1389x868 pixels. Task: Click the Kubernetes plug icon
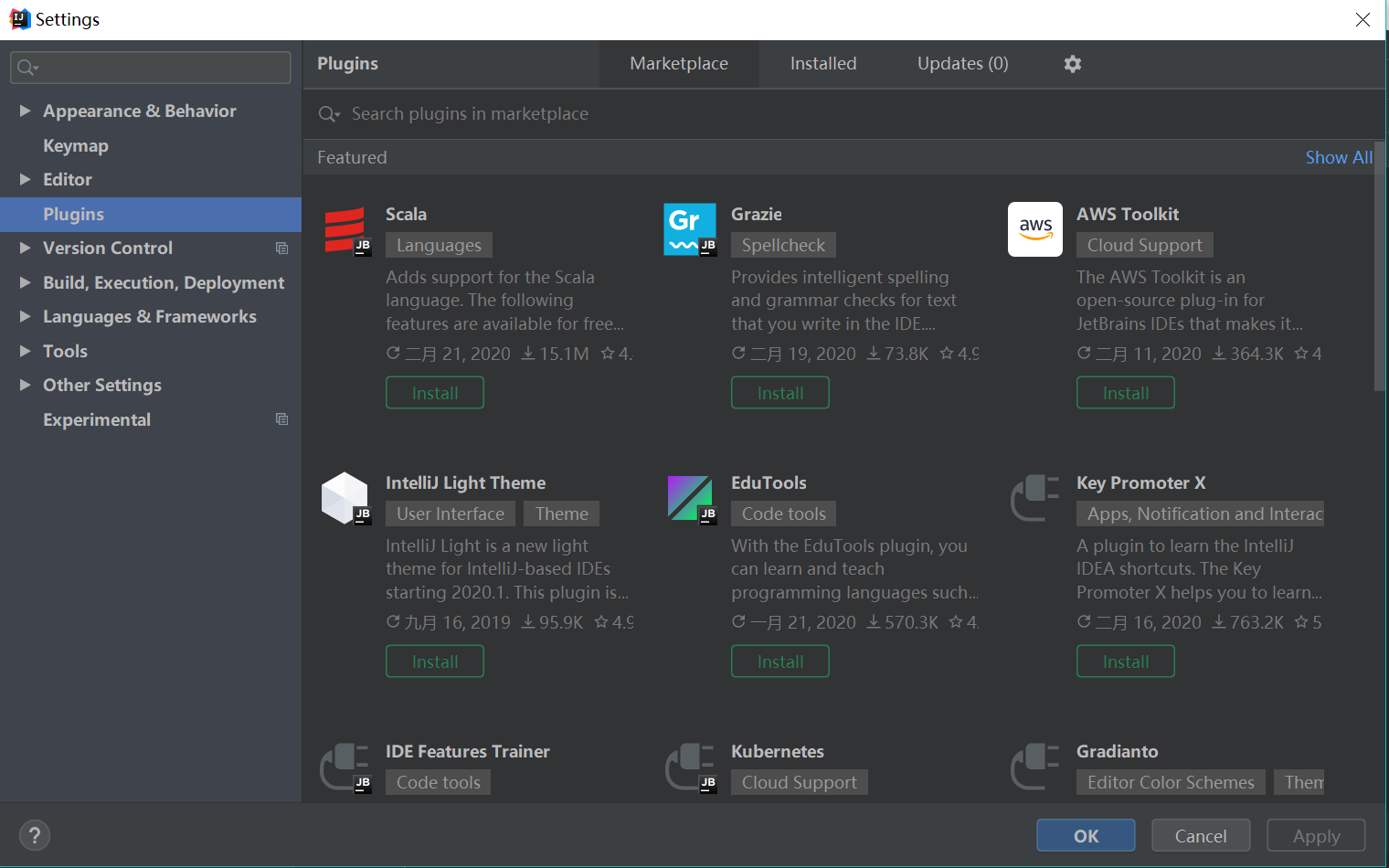691,767
